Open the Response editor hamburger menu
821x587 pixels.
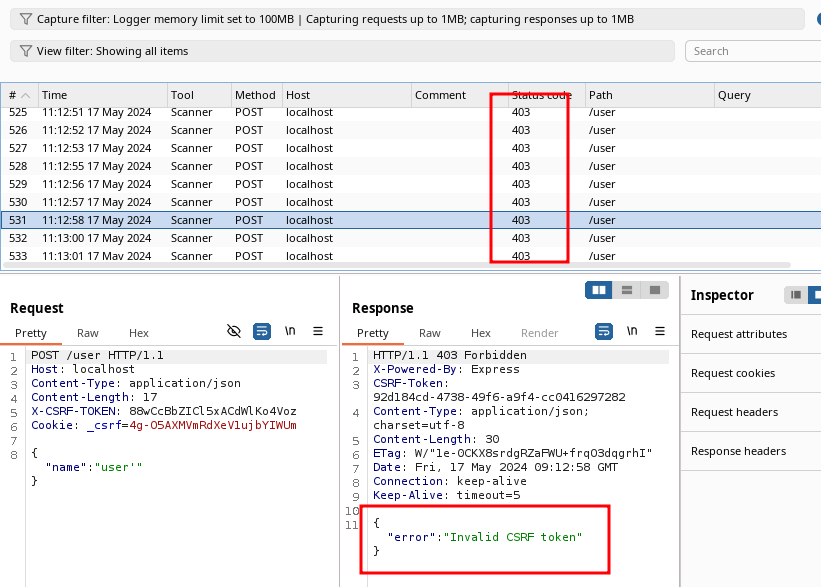click(x=659, y=331)
